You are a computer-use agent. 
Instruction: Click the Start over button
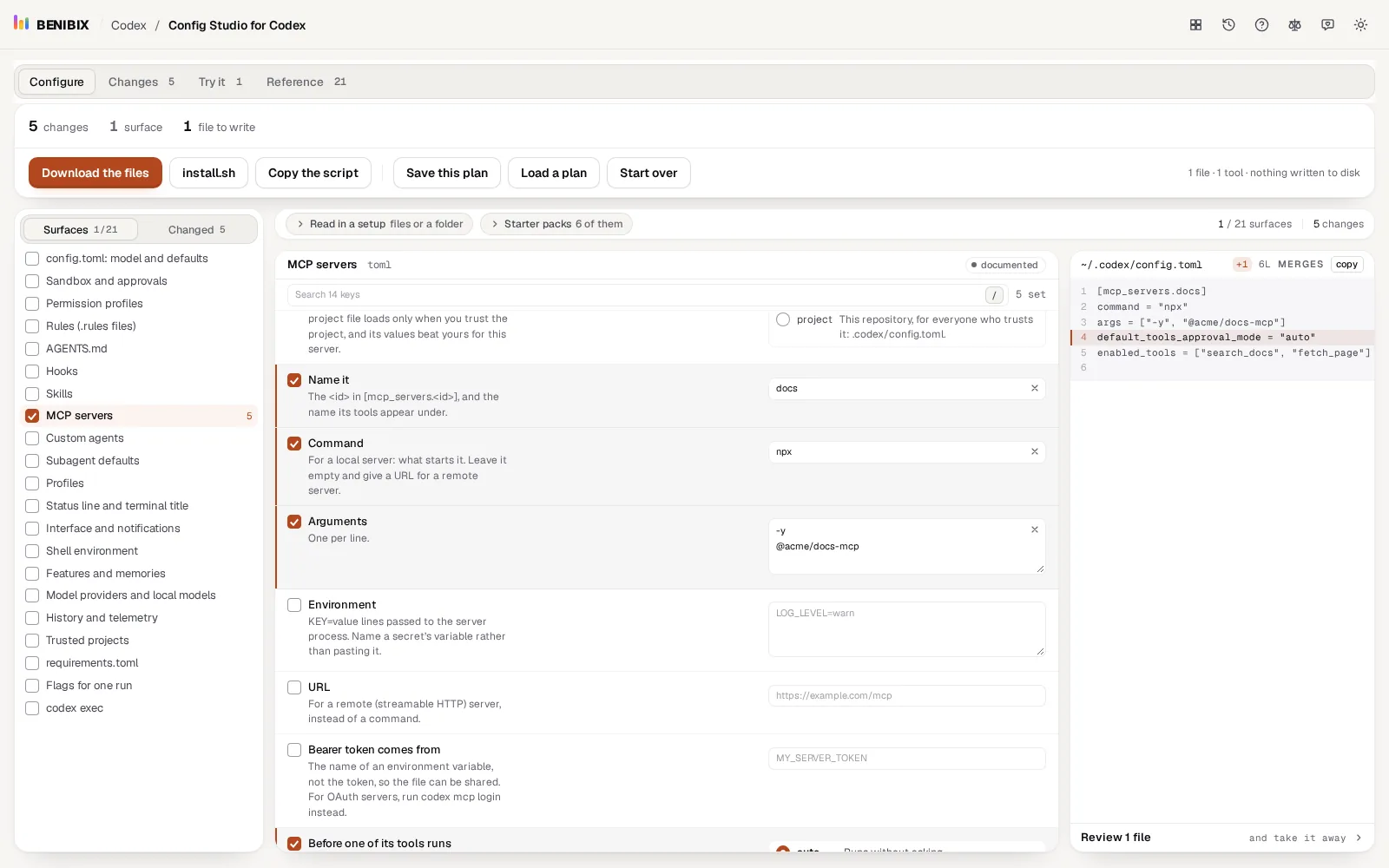(x=648, y=173)
